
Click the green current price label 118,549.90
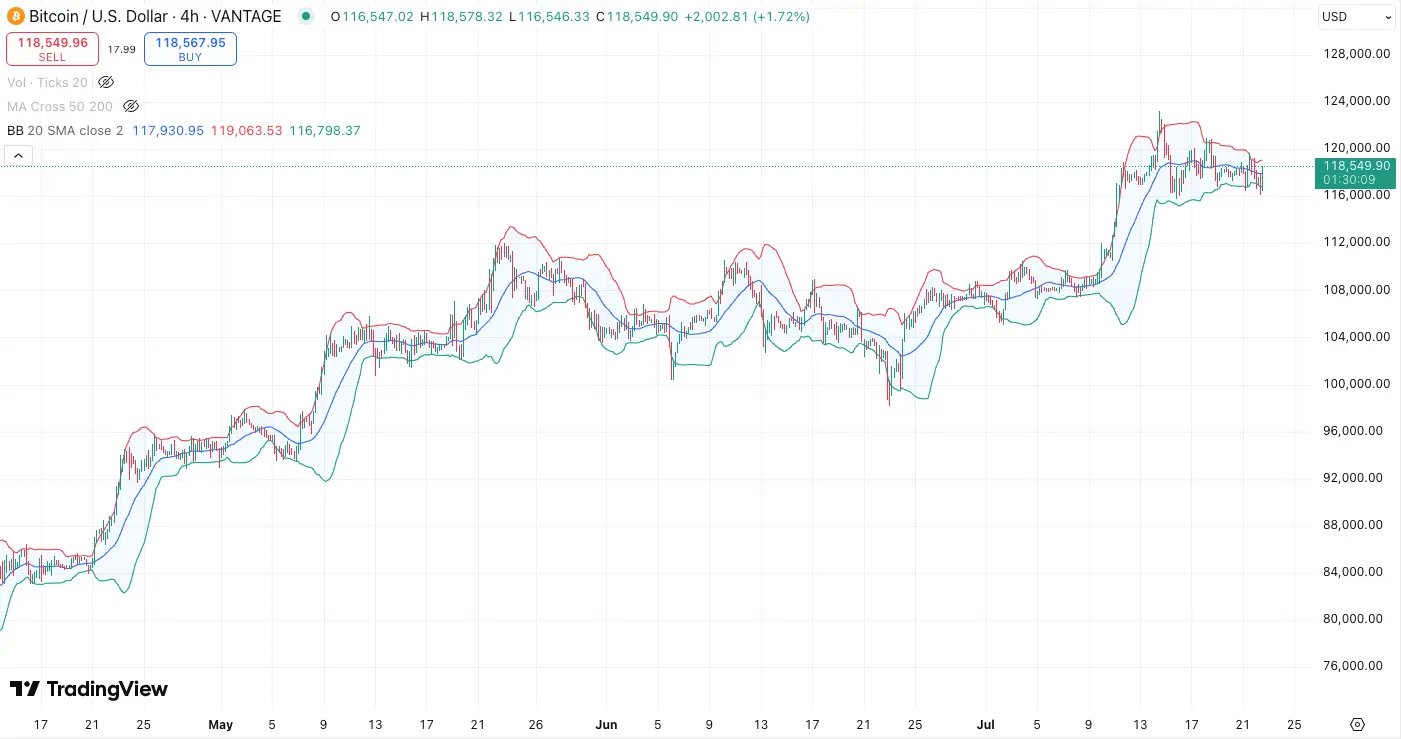pos(1355,166)
